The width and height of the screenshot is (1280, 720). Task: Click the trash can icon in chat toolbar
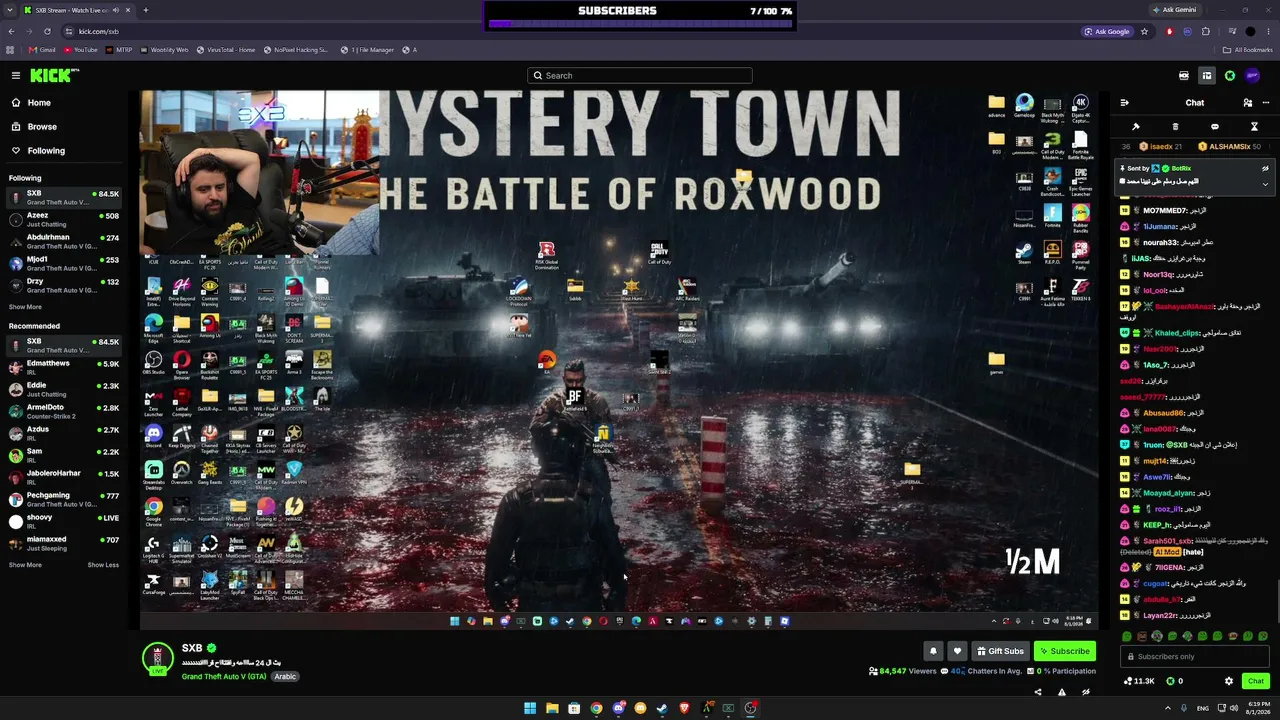[x=1175, y=127]
